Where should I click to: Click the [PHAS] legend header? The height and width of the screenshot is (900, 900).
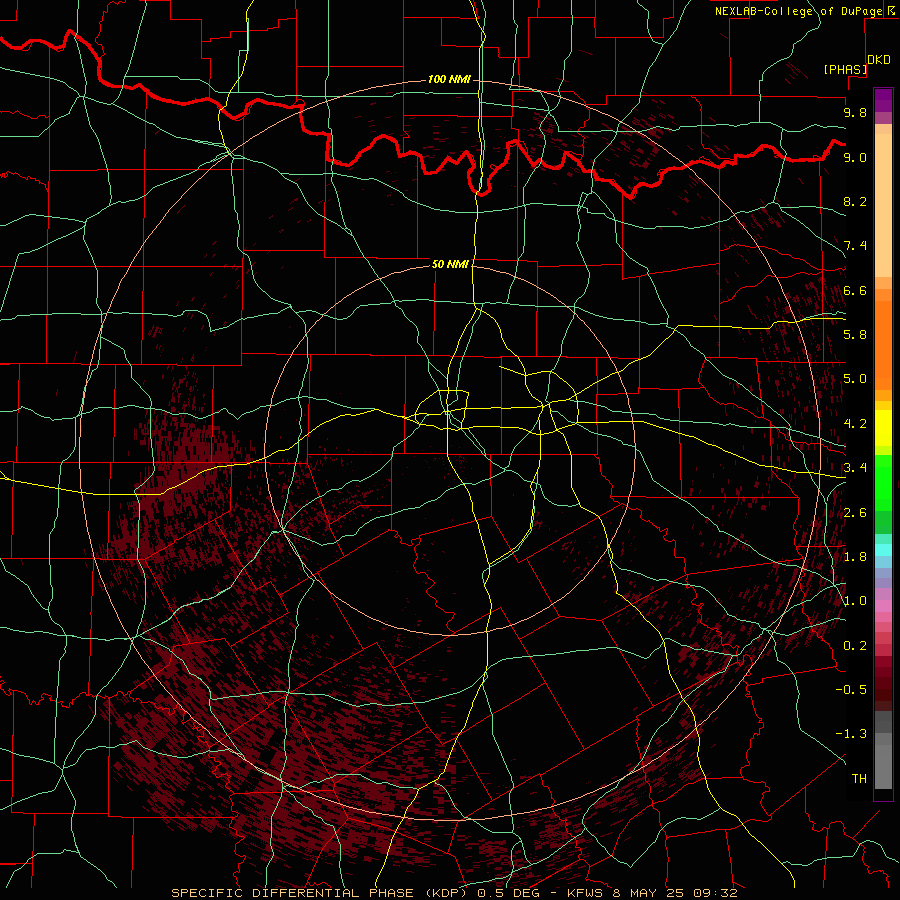(x=845, y=69)
